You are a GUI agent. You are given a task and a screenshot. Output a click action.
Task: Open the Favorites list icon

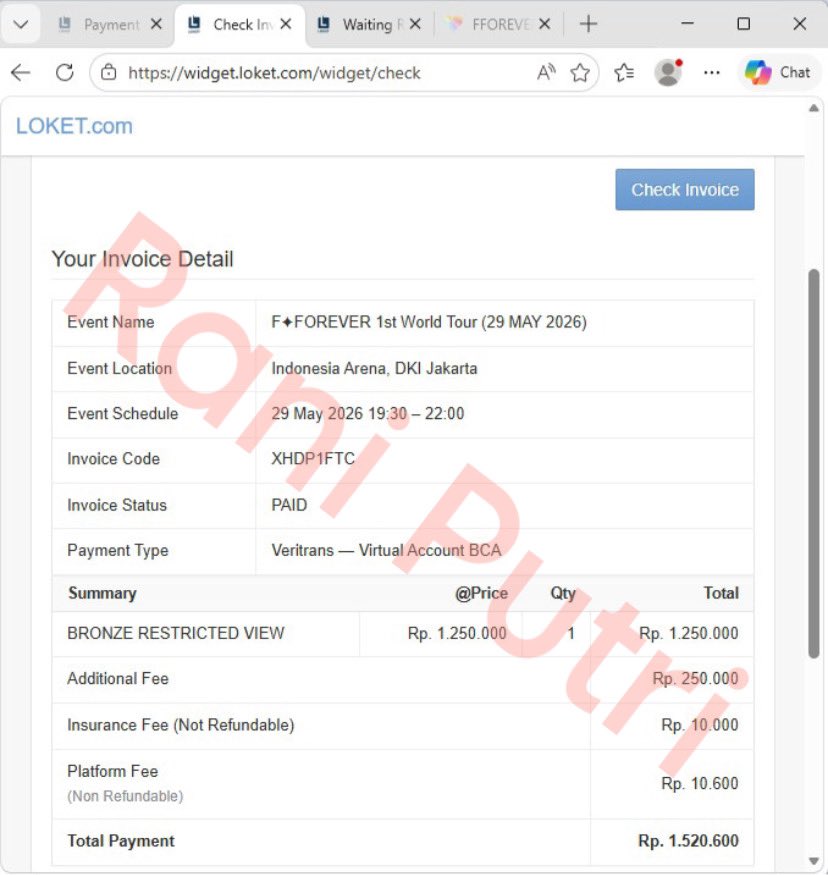[624, 73]
